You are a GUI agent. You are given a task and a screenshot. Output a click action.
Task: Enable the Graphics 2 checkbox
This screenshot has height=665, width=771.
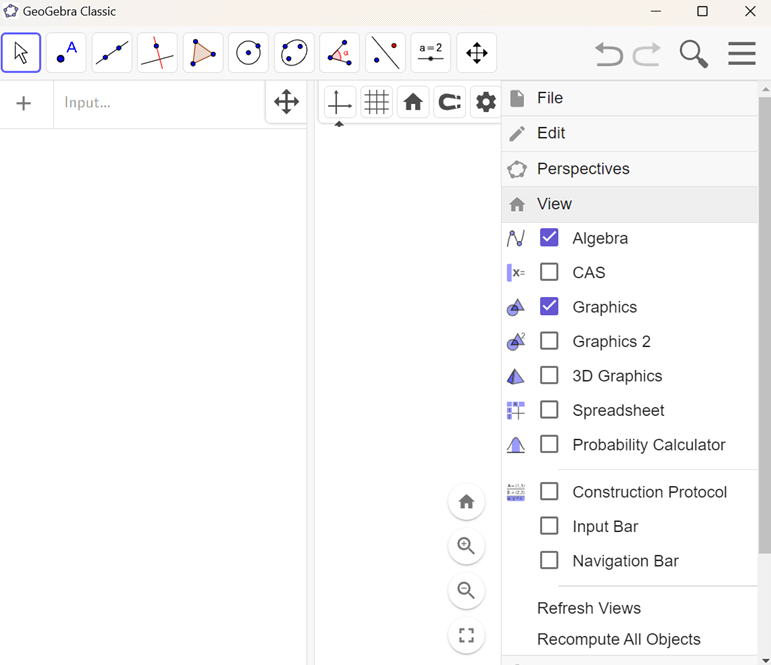(549, 340)
